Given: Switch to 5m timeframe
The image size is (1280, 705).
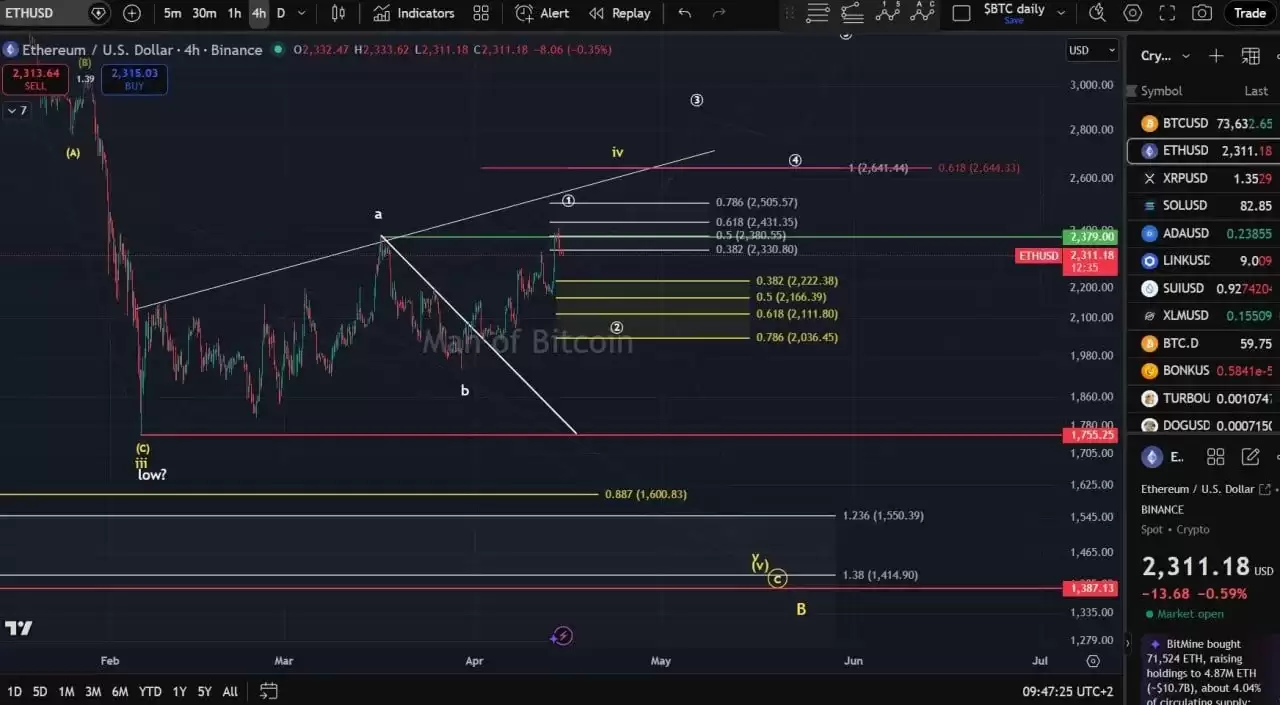Looking at the screenshot, I should pyautogui.click(x=173, y=13).
